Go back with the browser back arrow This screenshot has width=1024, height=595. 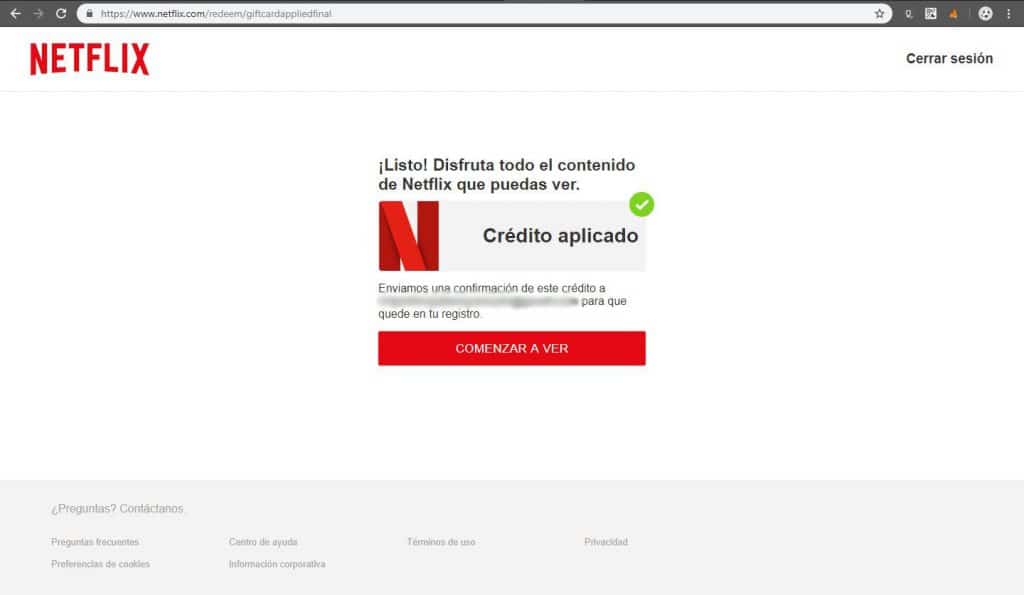[16, 13]
